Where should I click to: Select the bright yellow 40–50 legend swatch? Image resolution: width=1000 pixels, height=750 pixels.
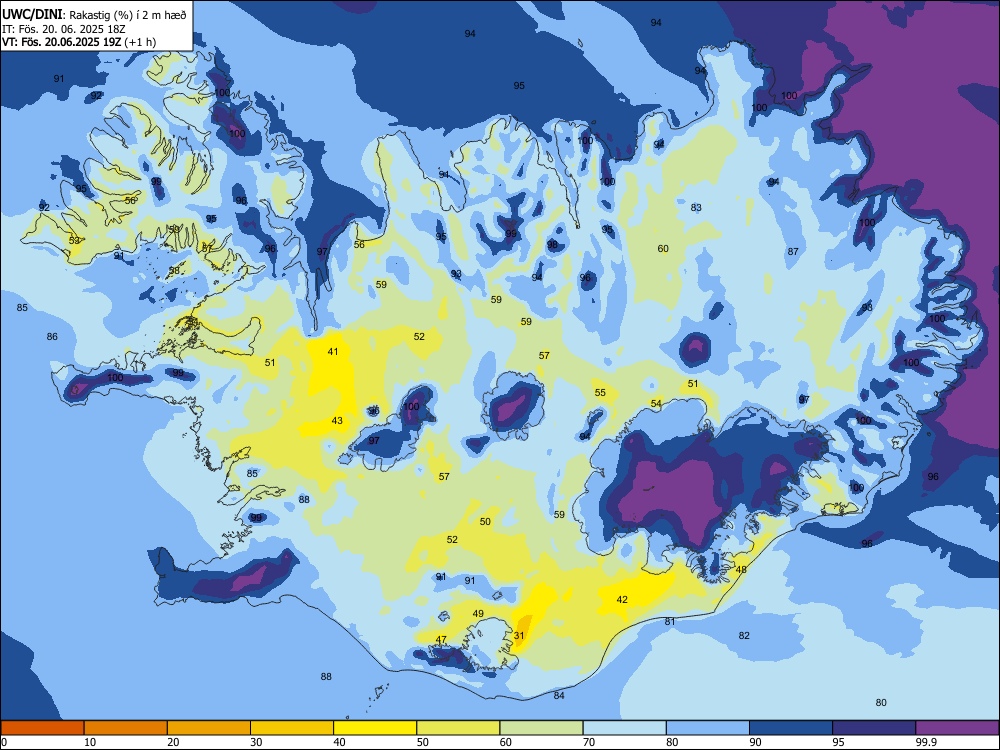375,728
